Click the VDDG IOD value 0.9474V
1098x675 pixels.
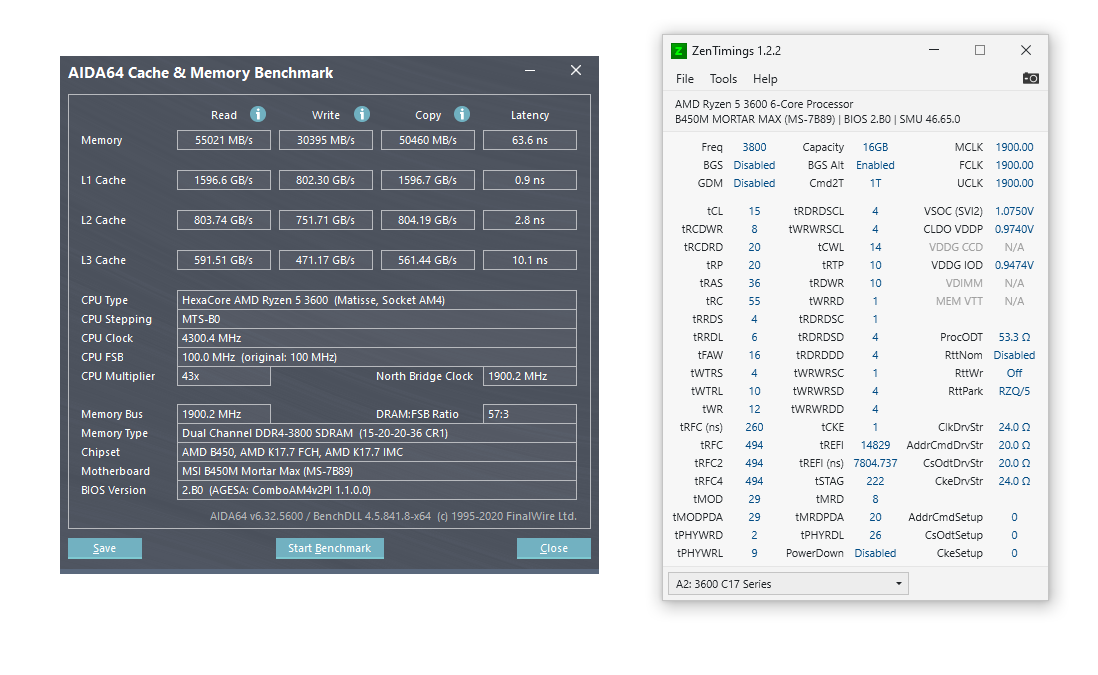pyautogui.click(x=1014, y=265)
